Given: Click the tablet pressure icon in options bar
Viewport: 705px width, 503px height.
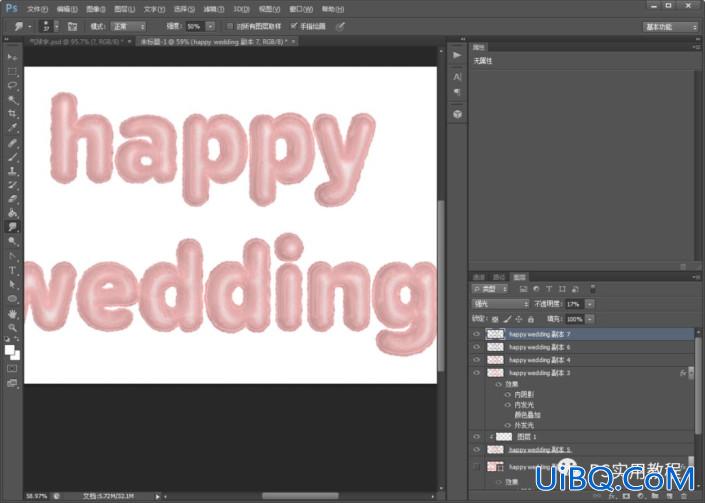Looking at the screenshot, I should [340, 27].
